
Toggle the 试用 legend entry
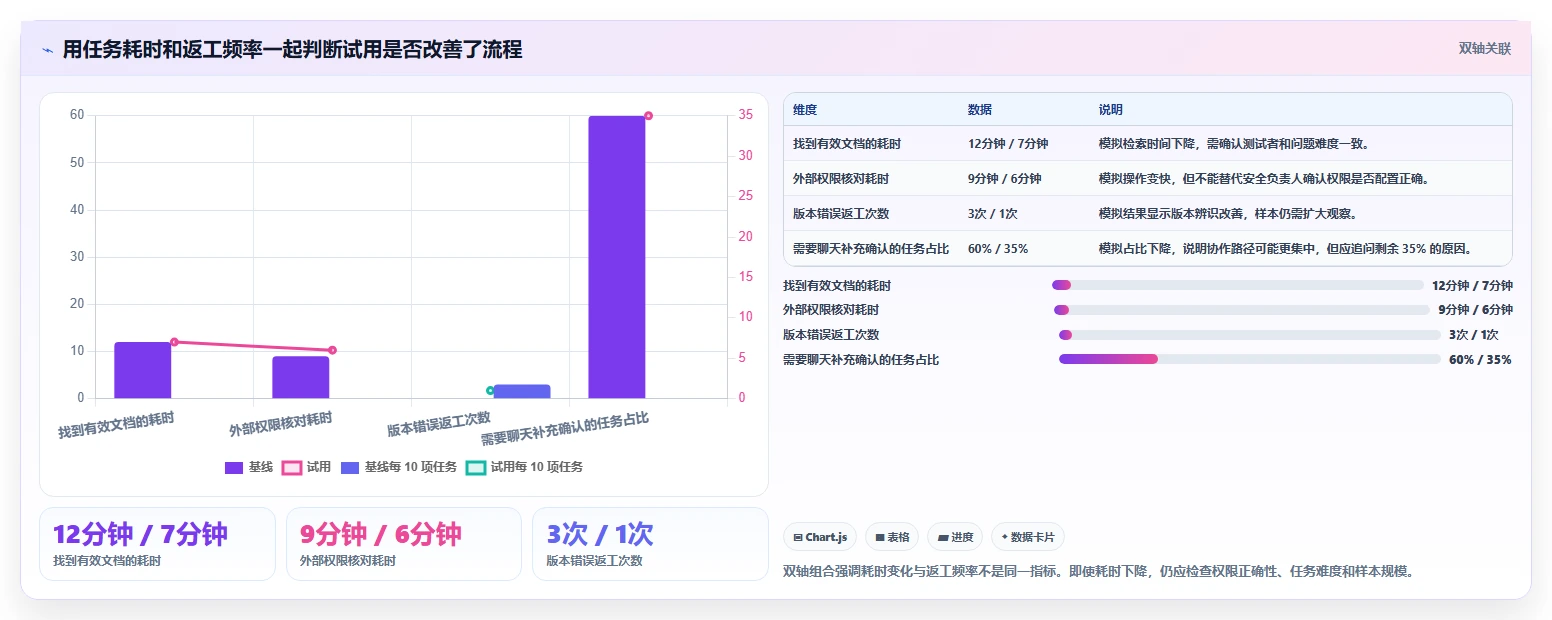(x=307, y=467)
